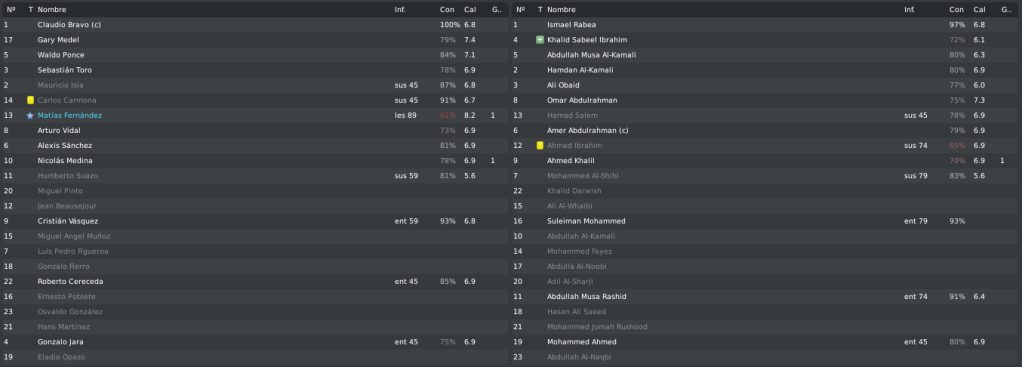
Task: Click Gary Medel's 7.4 rating
Action: [469, 40]
